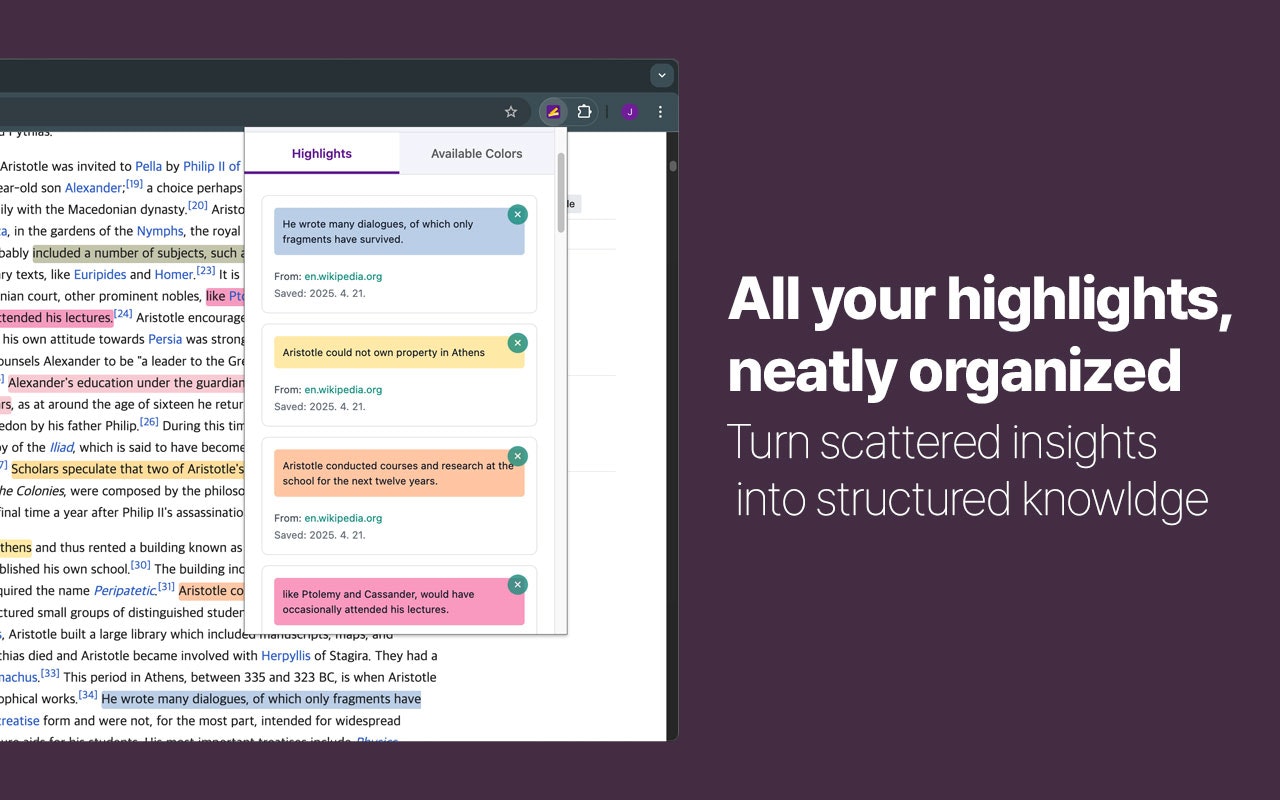Open citation reference [31]
The image size is (1280, 800).
point(166,587)
